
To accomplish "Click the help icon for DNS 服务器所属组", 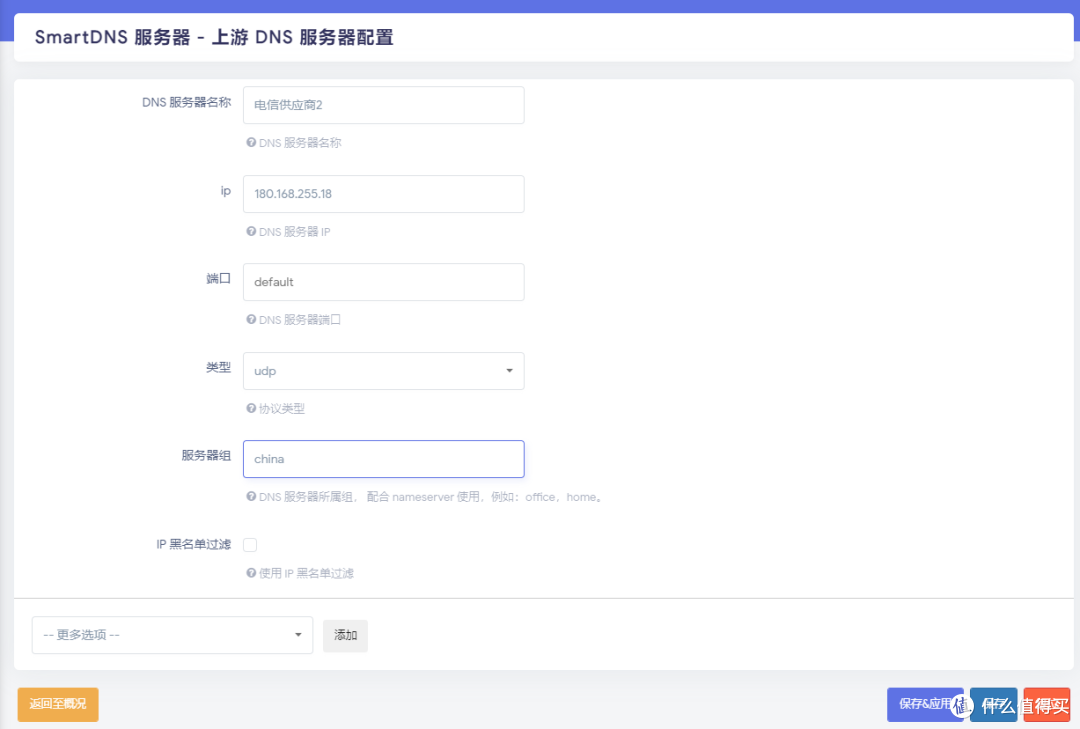I will (x=251, y=497).
